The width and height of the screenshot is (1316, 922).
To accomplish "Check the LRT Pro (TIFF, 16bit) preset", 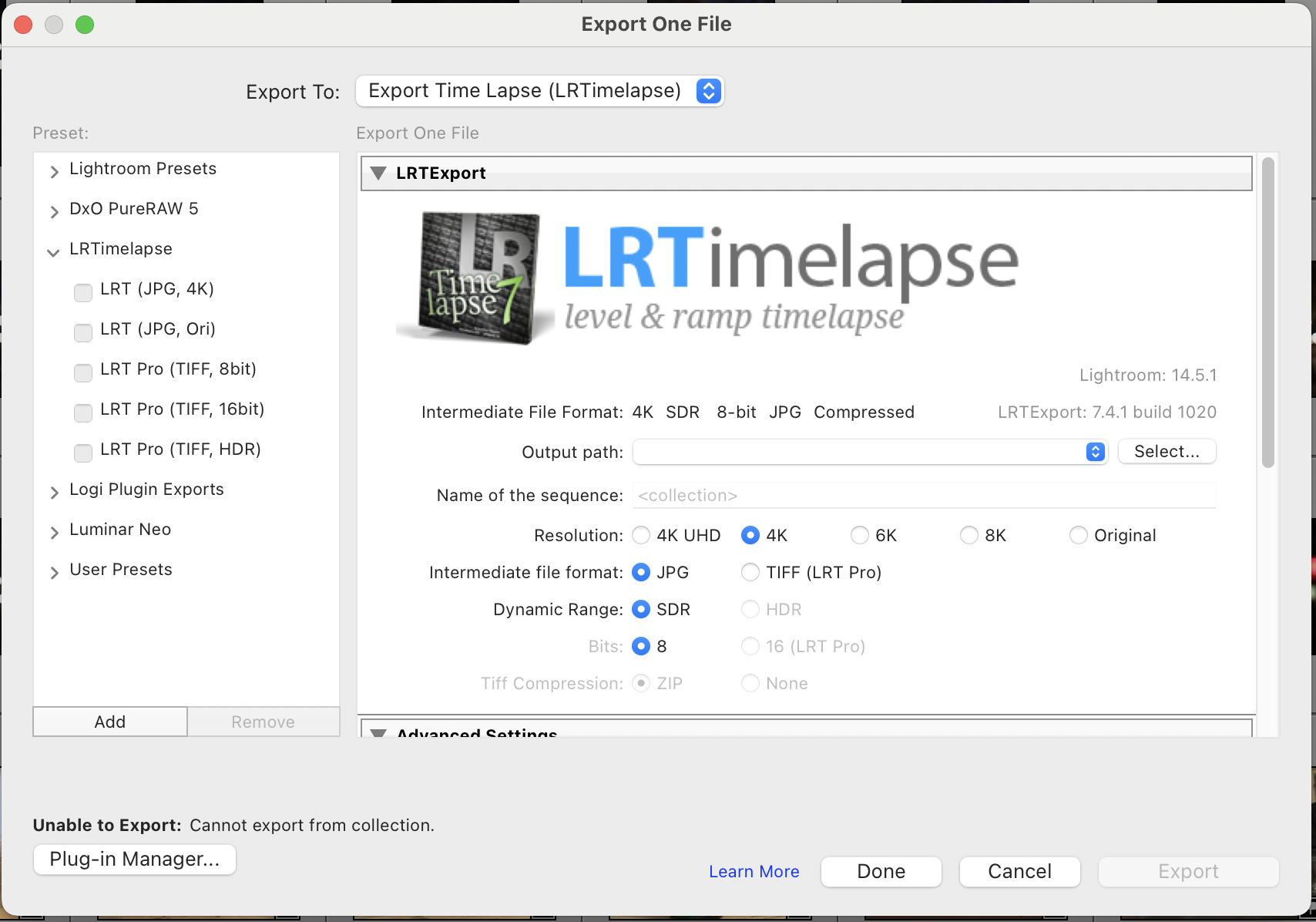I will pos(83,412).
